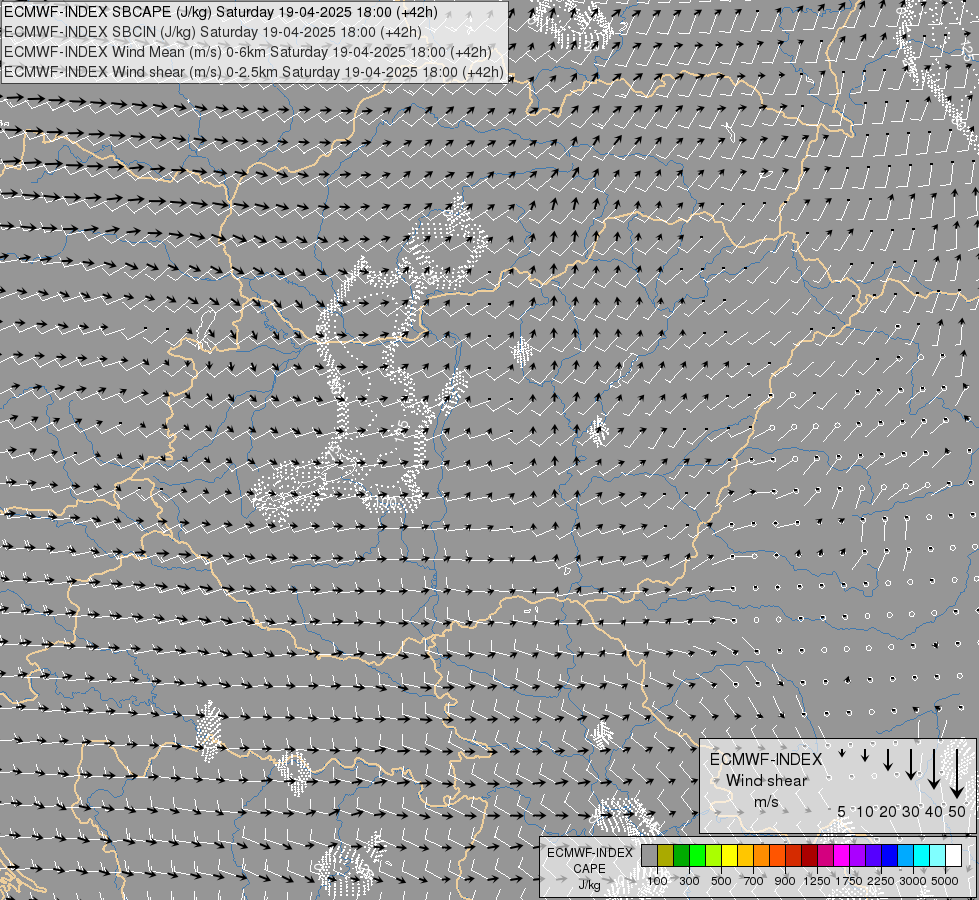This screenshot has width=979, height=900.
Task: Pick the bright green CAPE swatch after 300
Action: tap(697, 856)
